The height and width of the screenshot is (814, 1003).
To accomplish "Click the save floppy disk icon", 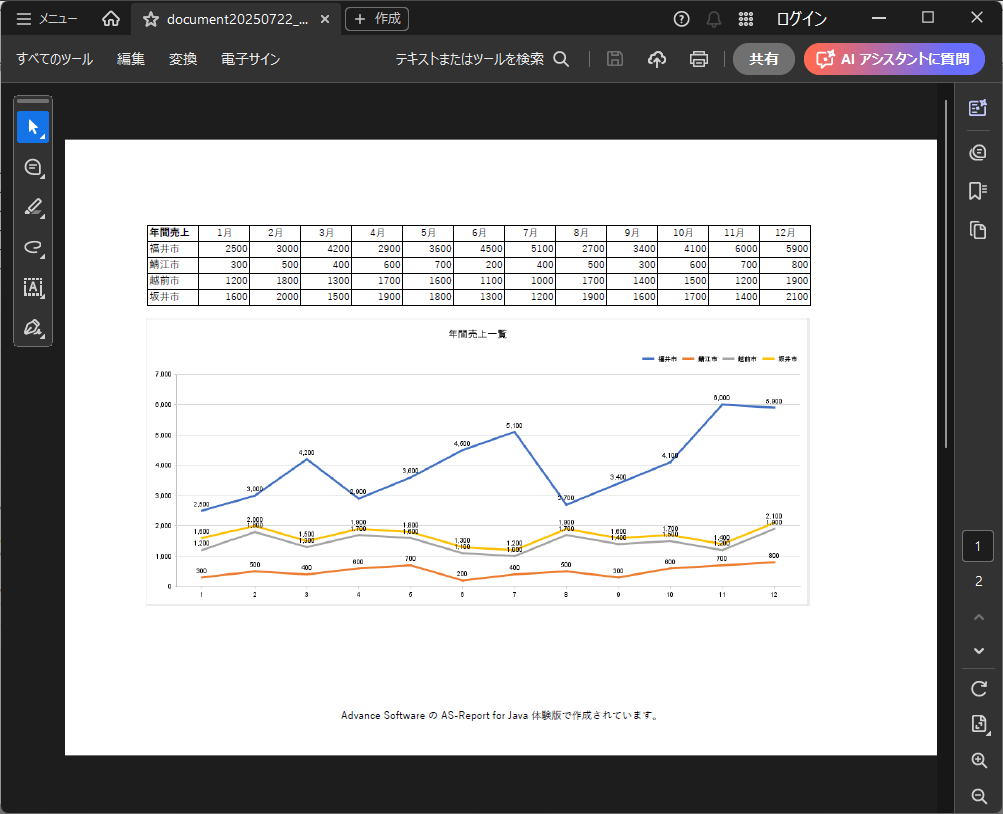I will 615,59.
